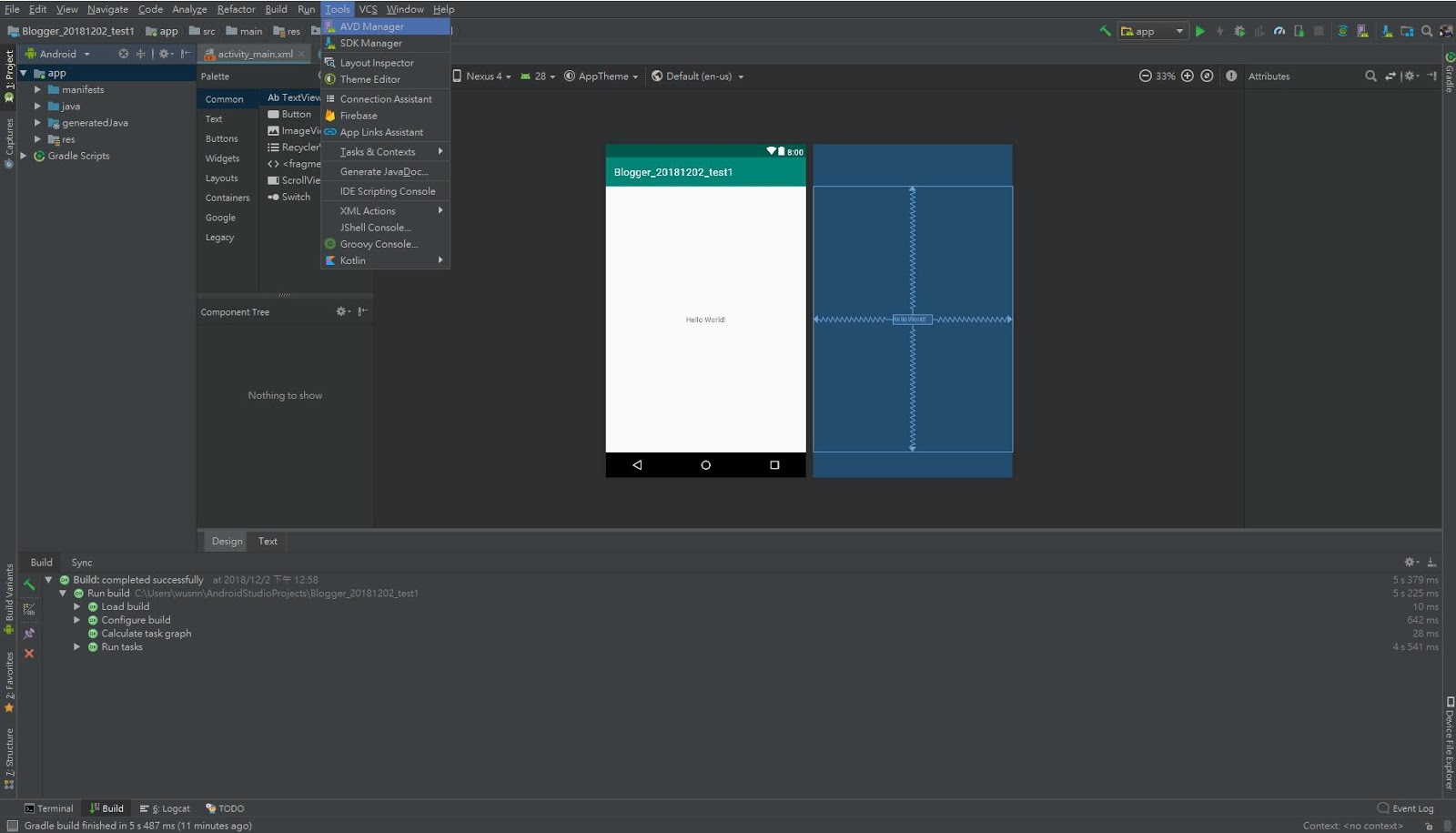Expand the Run tasks build node
This screenshot has width=1456, height=833.
click(77, 647)
